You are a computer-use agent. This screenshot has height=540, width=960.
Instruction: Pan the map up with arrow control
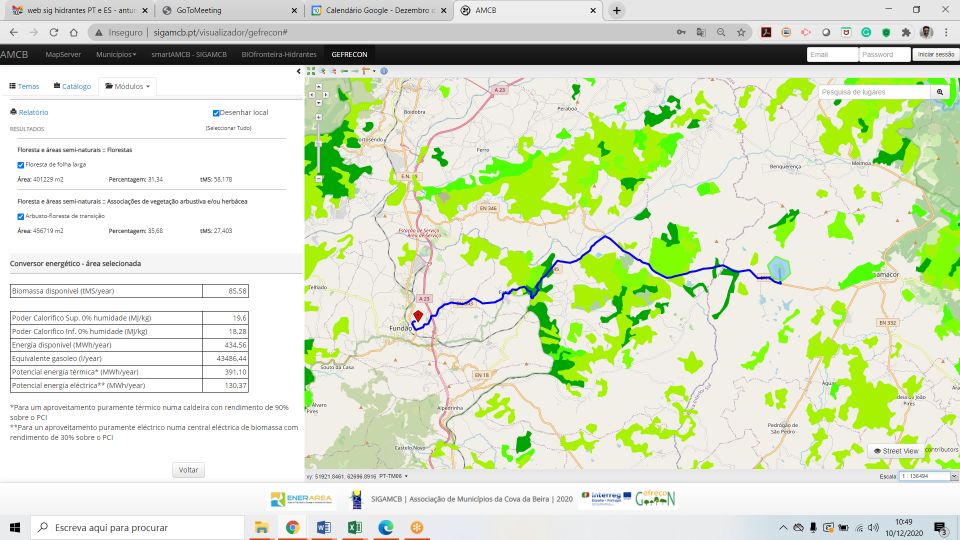[319, 87]
